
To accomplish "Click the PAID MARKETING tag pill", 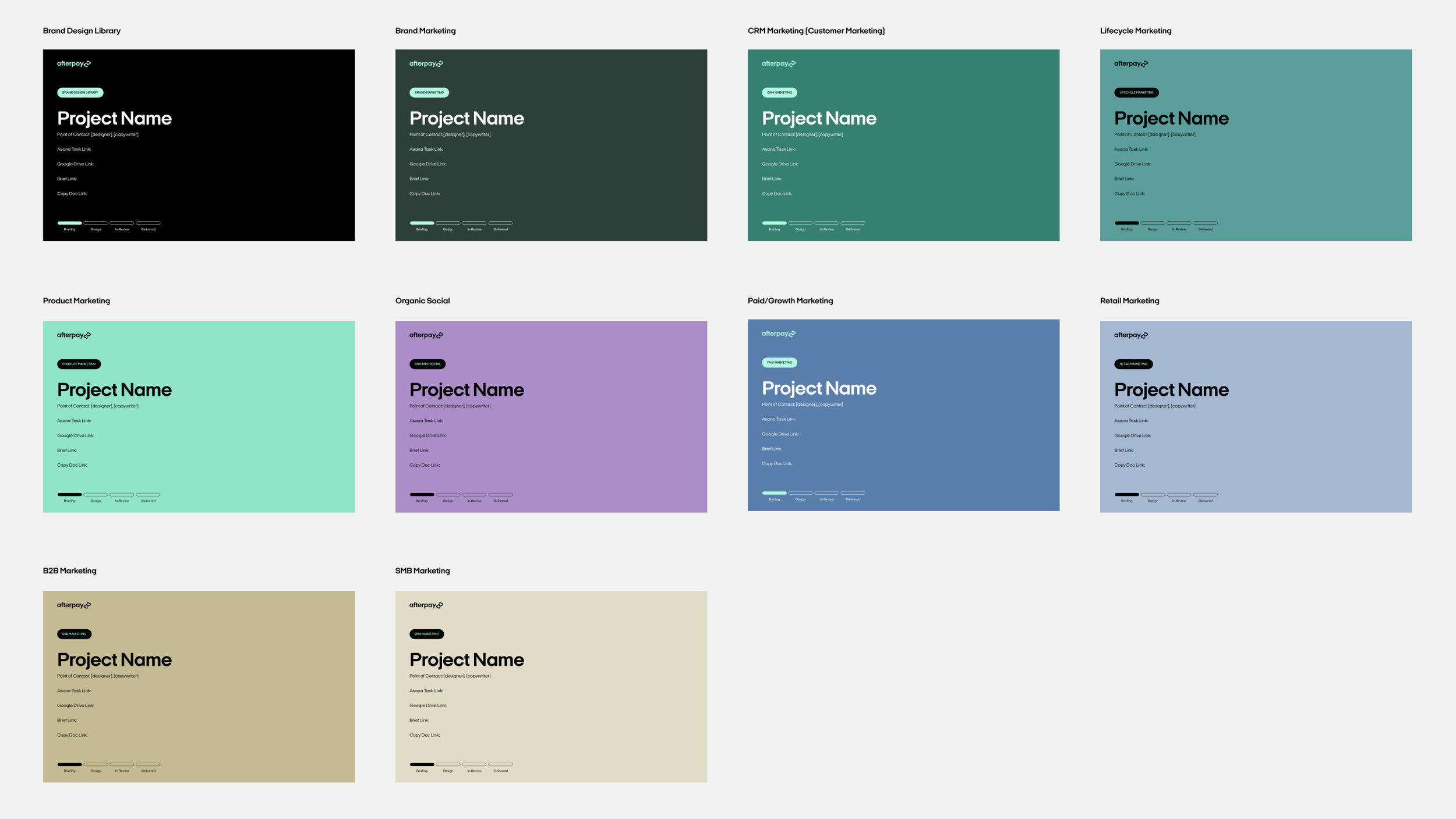I will (x=779, y=363).
